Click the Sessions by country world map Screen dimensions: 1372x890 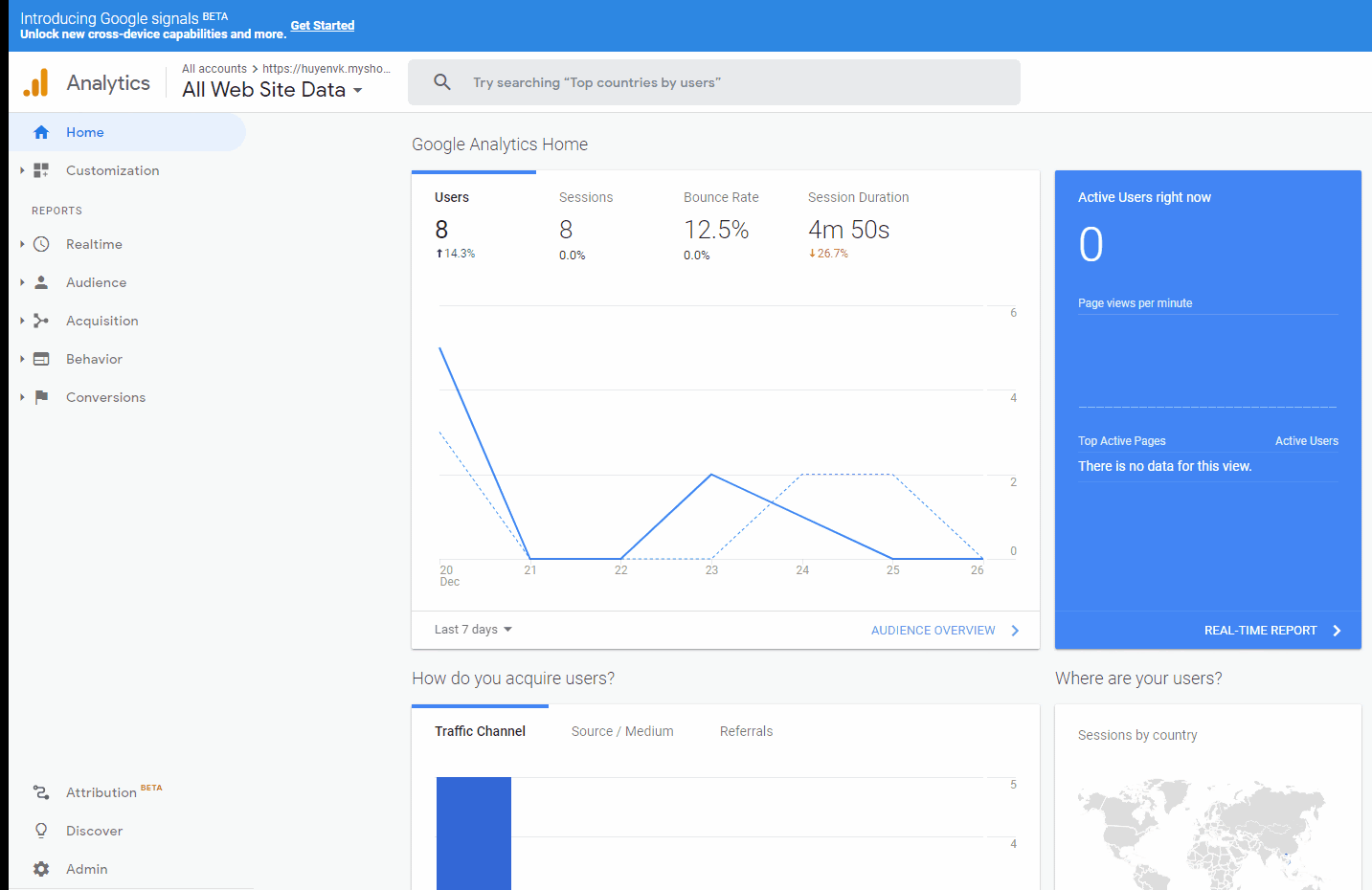coord(1203,833)
